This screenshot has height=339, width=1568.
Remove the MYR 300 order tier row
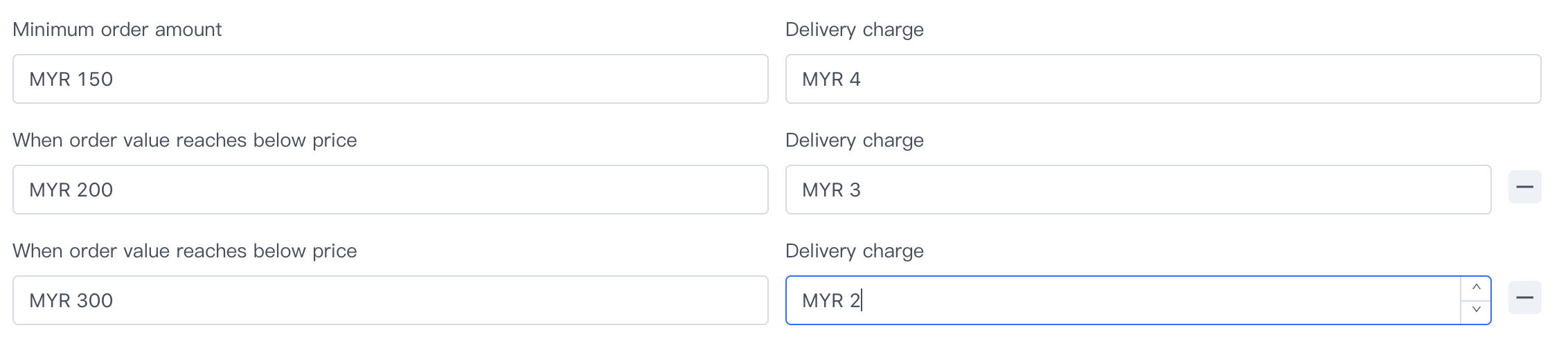click(1524, 298)
